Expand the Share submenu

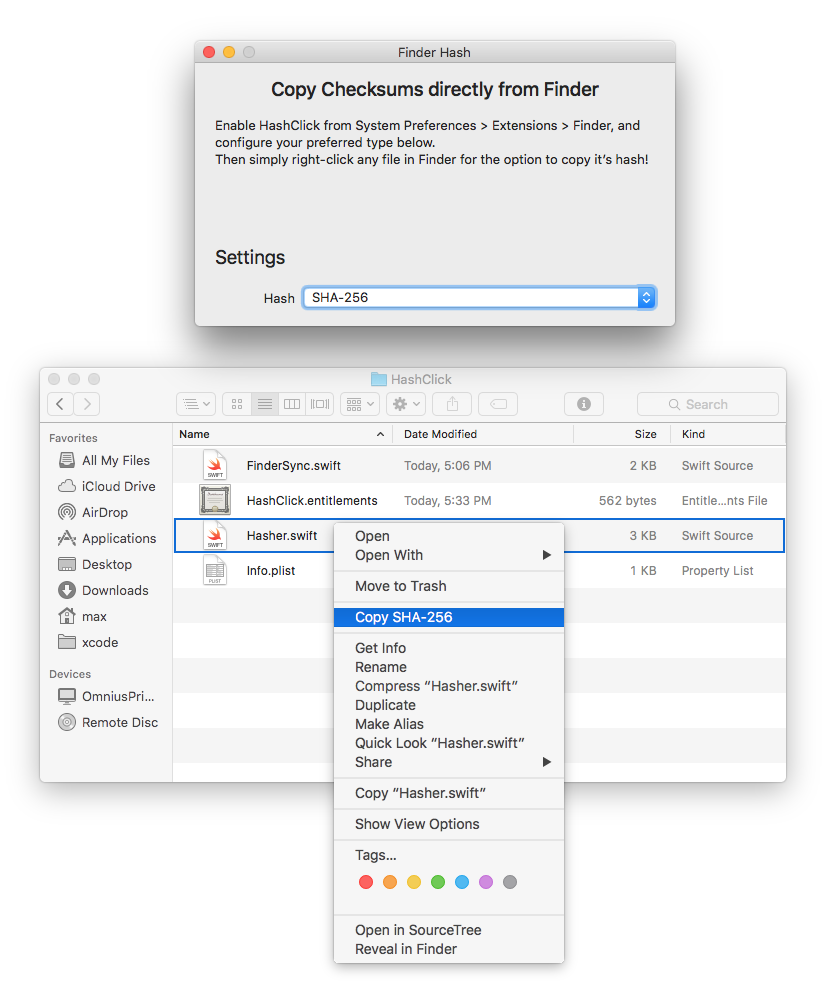click(448, 762)
